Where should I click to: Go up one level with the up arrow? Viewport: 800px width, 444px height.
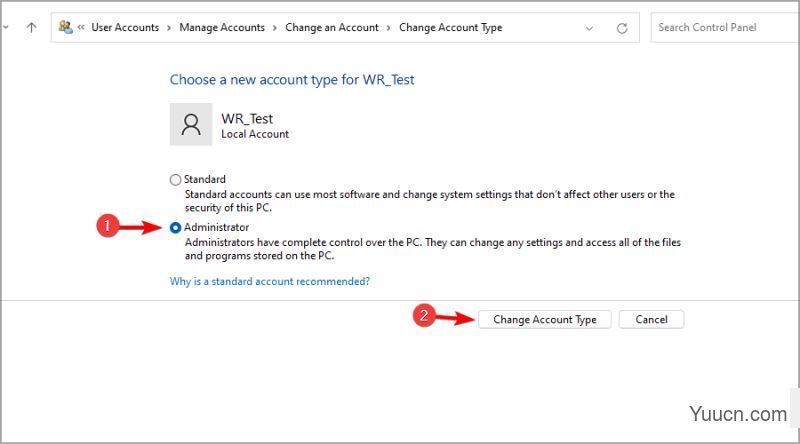(32, 28)
